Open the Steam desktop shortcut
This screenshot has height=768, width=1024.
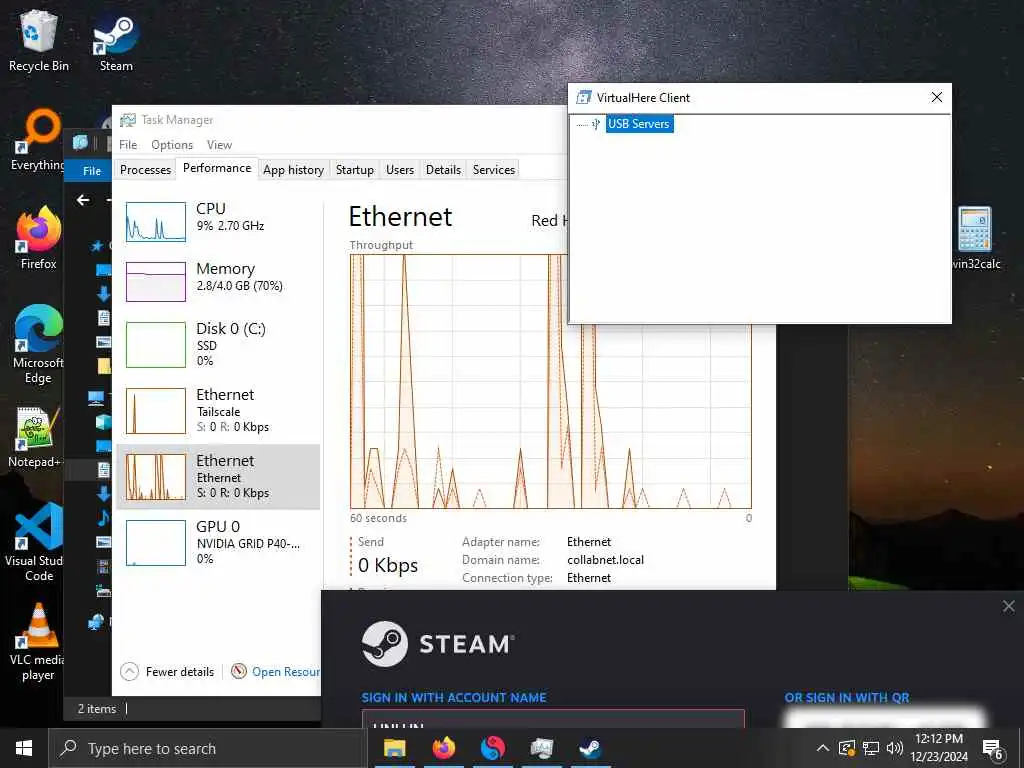[116, 40]
